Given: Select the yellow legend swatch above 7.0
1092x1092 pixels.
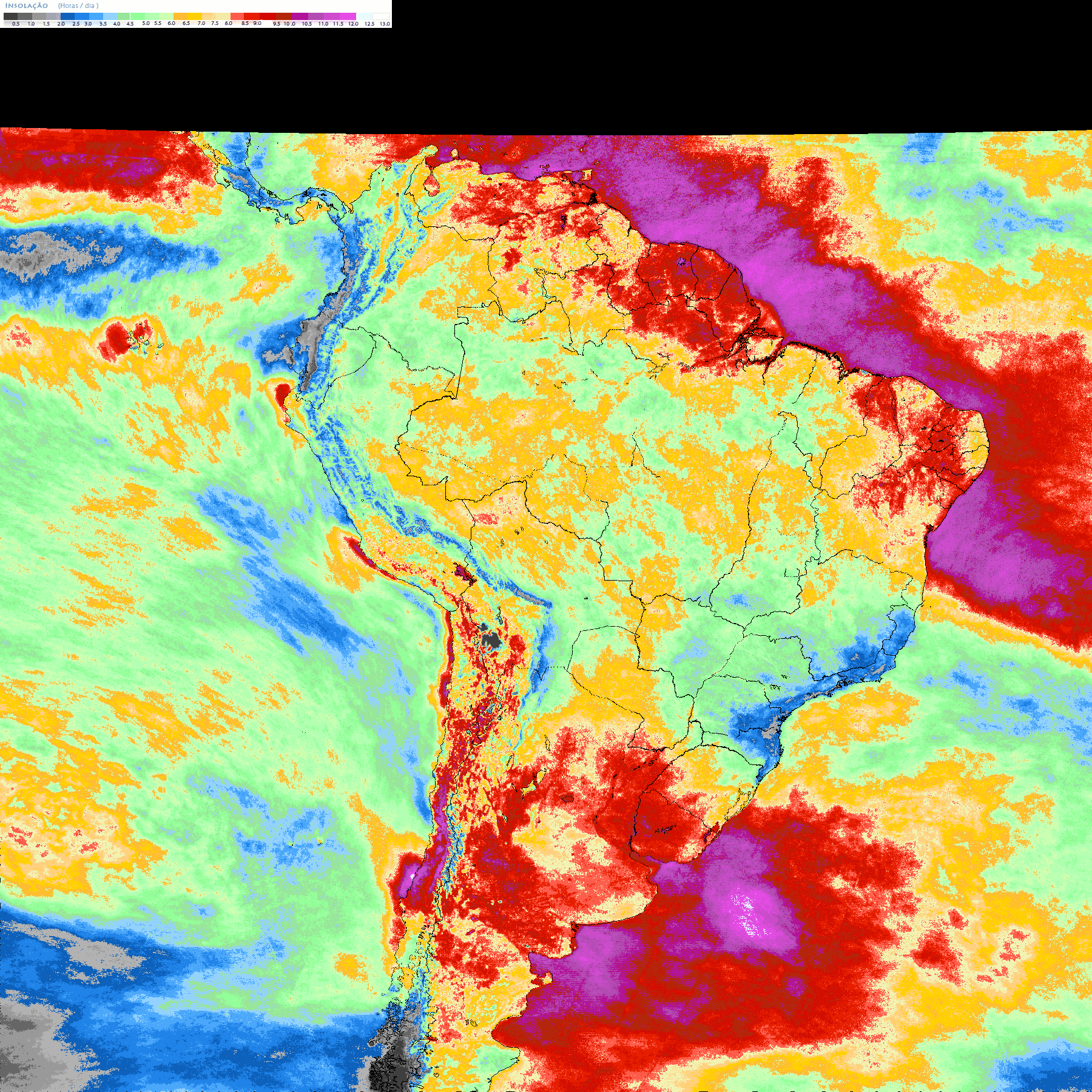Looking at the screenshot, I should tap(195, 16).
